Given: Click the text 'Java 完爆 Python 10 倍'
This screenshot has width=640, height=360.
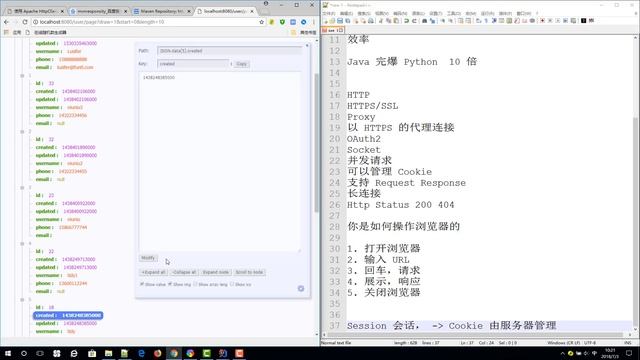Looking at the screenshot, I should point(411,62).
